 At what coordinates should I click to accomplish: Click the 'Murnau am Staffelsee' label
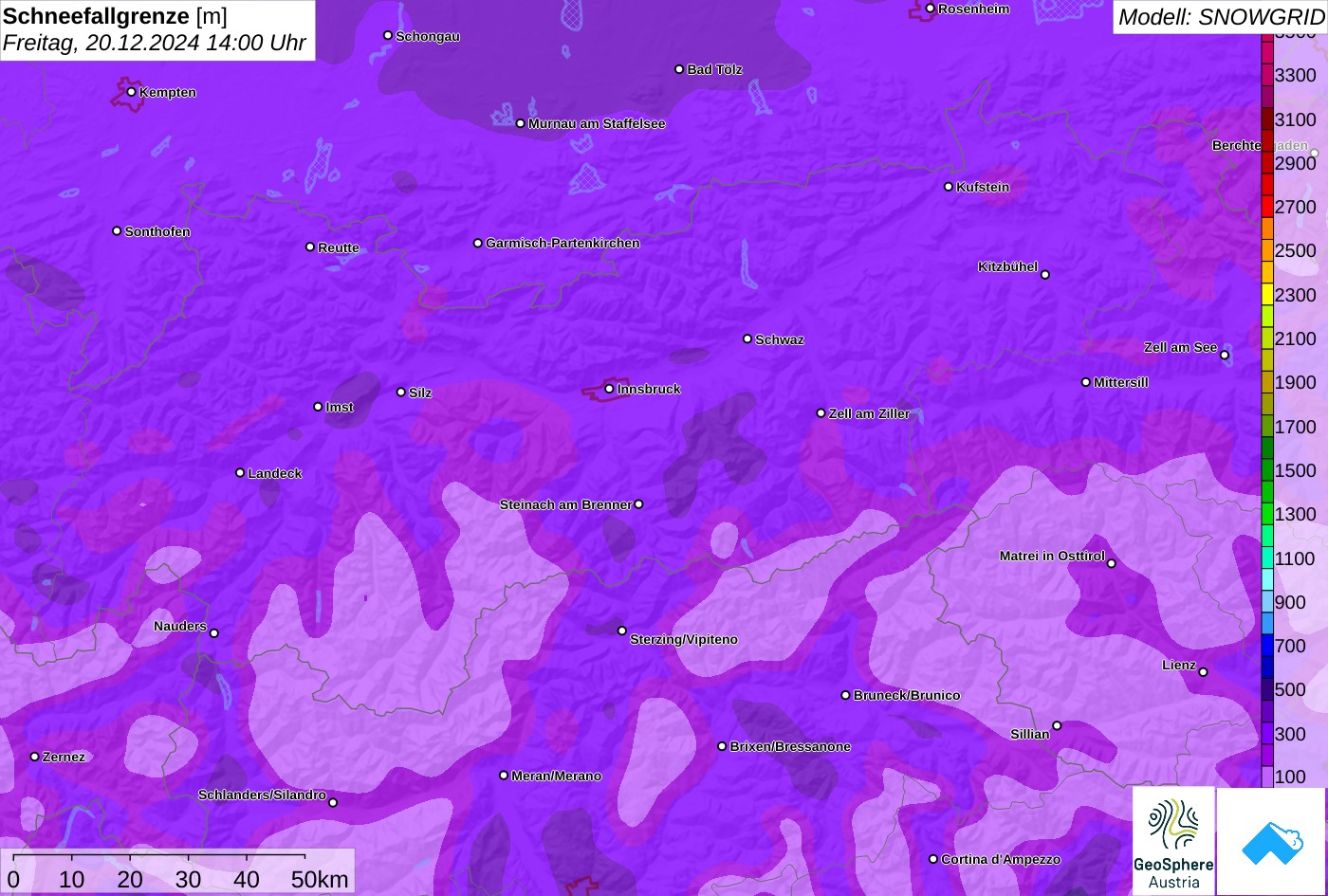click(x=597, y=123)
